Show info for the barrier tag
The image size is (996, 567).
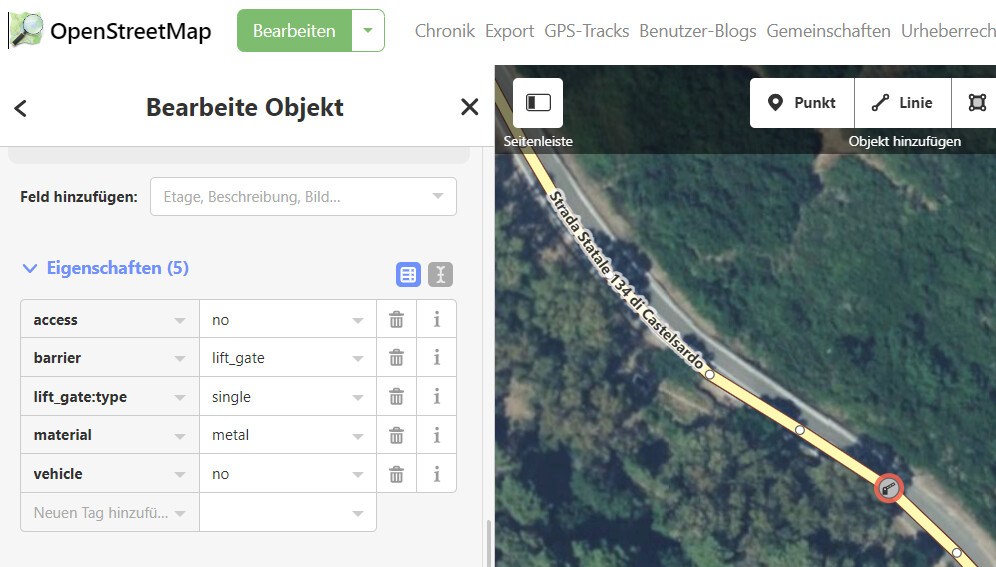coord(436,358)
